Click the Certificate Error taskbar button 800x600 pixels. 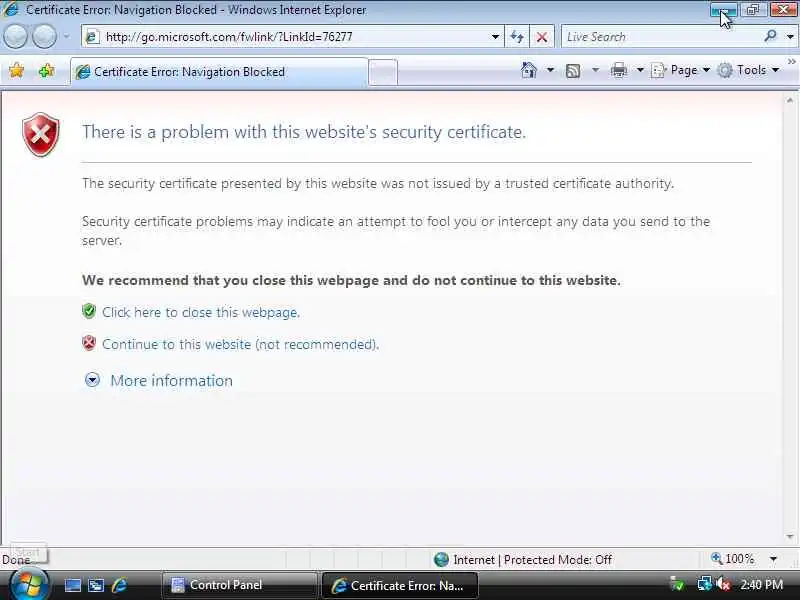(399, 585)
